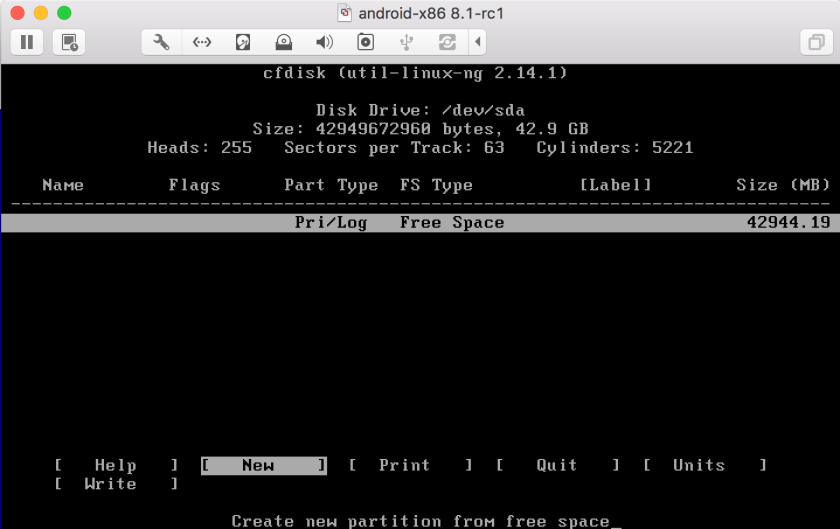
Task: Collapse the device toolbar arrow
Action: coord(477,42)
